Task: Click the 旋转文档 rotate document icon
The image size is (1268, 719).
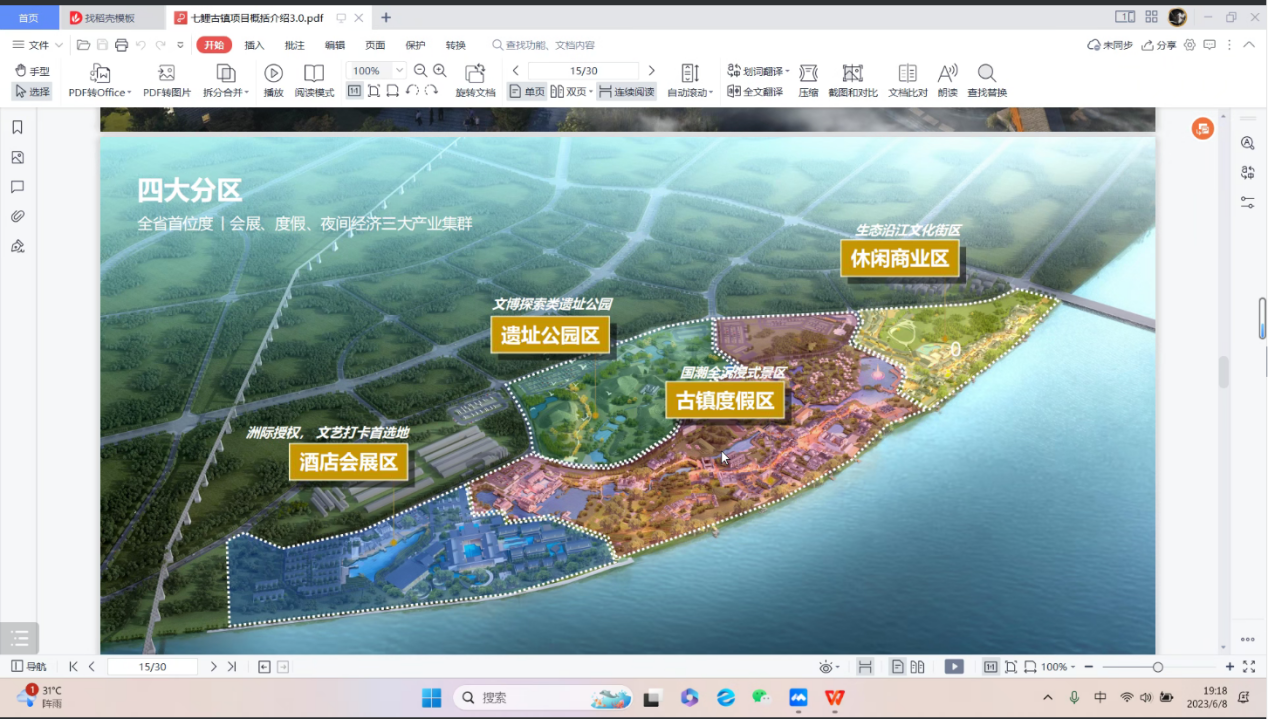Action: coord(475,74)
